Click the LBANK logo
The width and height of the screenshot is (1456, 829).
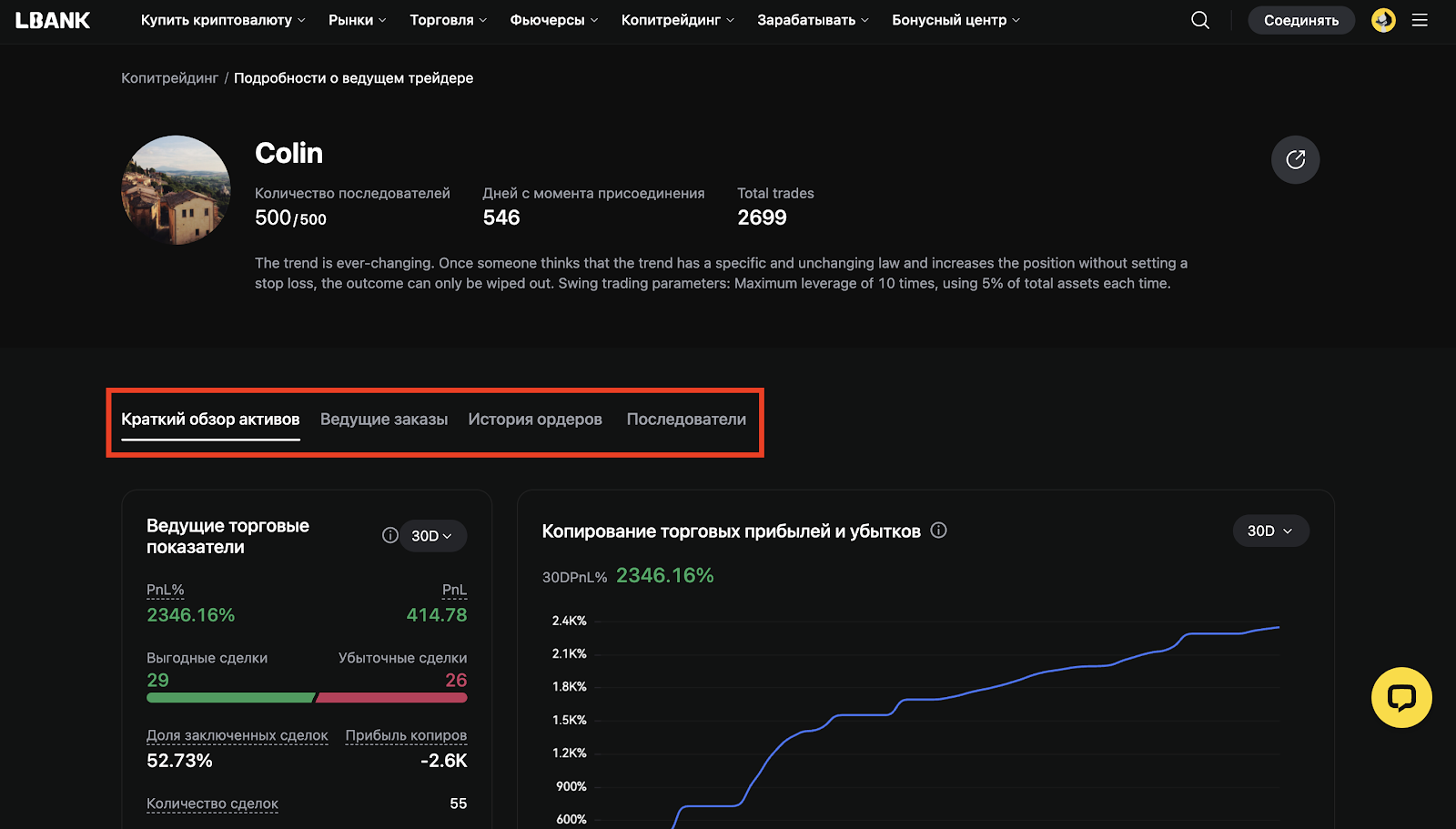(53, 20)
